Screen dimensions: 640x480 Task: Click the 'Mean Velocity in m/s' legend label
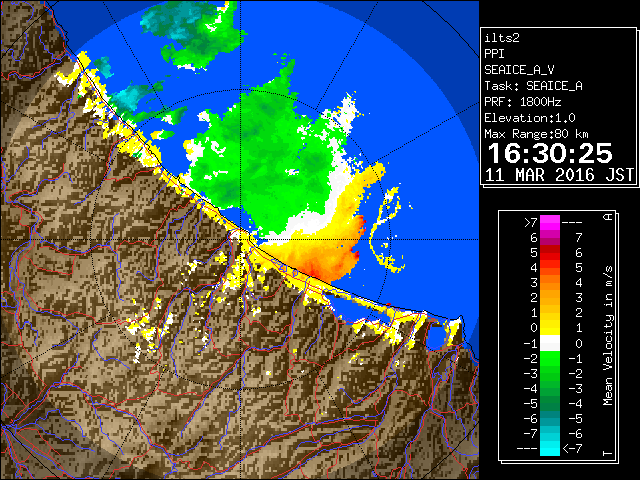point(608,335)
